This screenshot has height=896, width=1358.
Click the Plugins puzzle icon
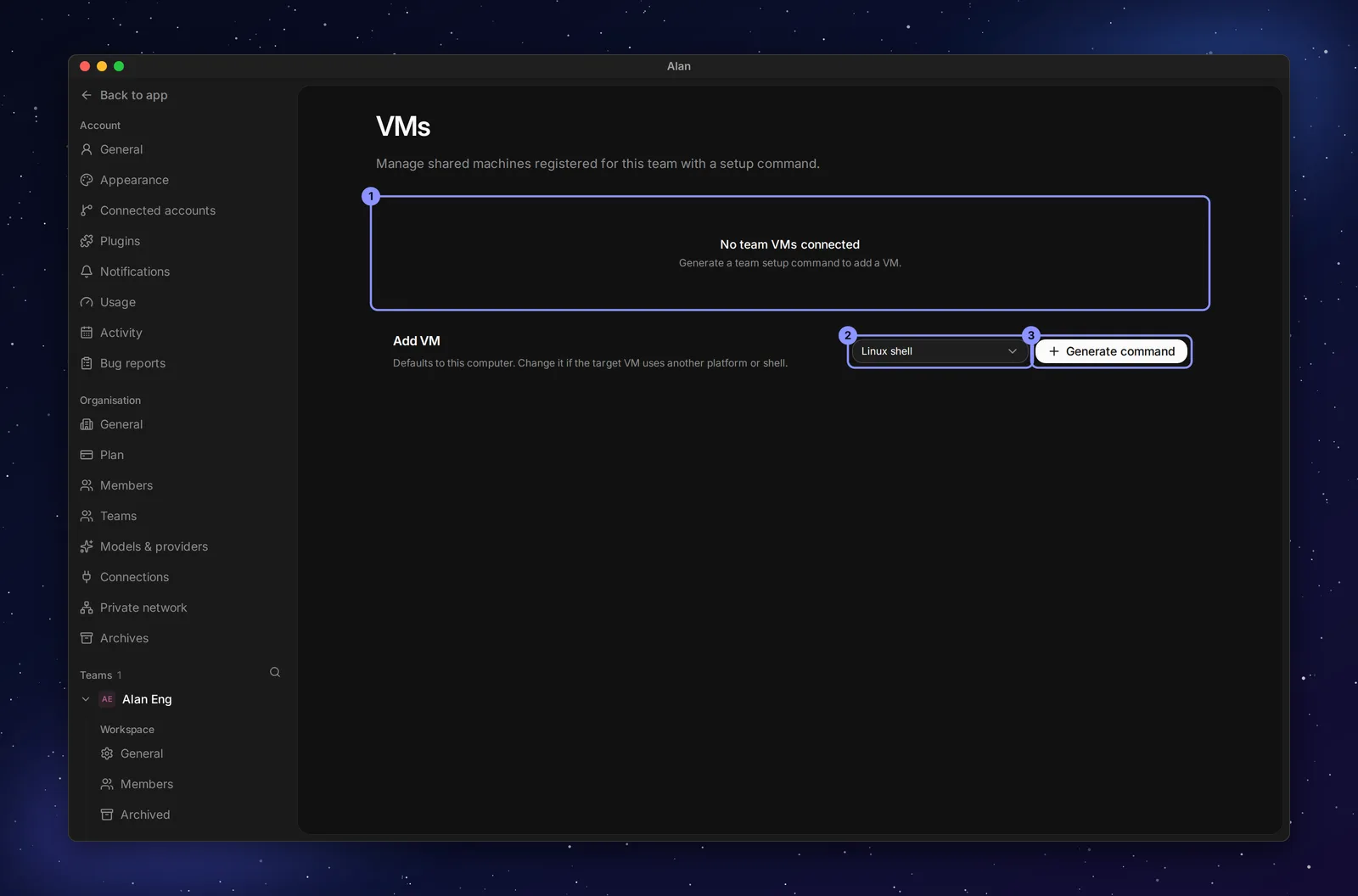87,241
